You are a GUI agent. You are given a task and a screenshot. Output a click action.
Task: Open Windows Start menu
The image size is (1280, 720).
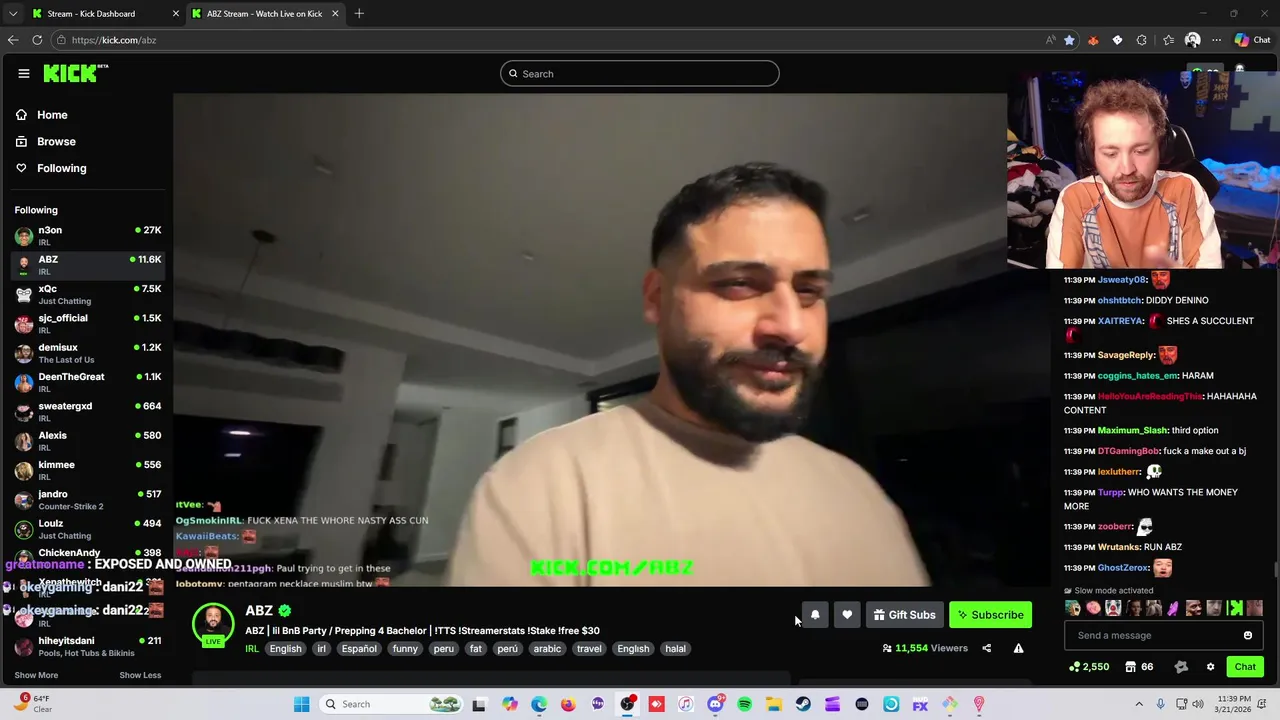tap(301, 704)
